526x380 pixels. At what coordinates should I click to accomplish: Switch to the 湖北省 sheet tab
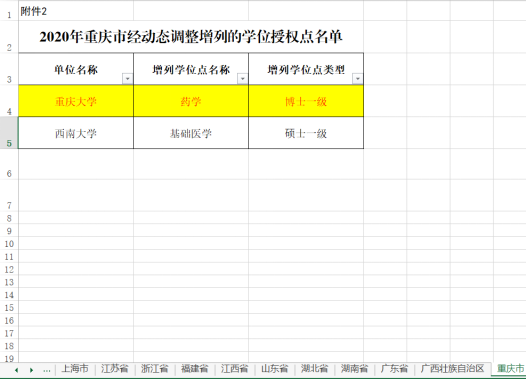click(x=314, y=369)
